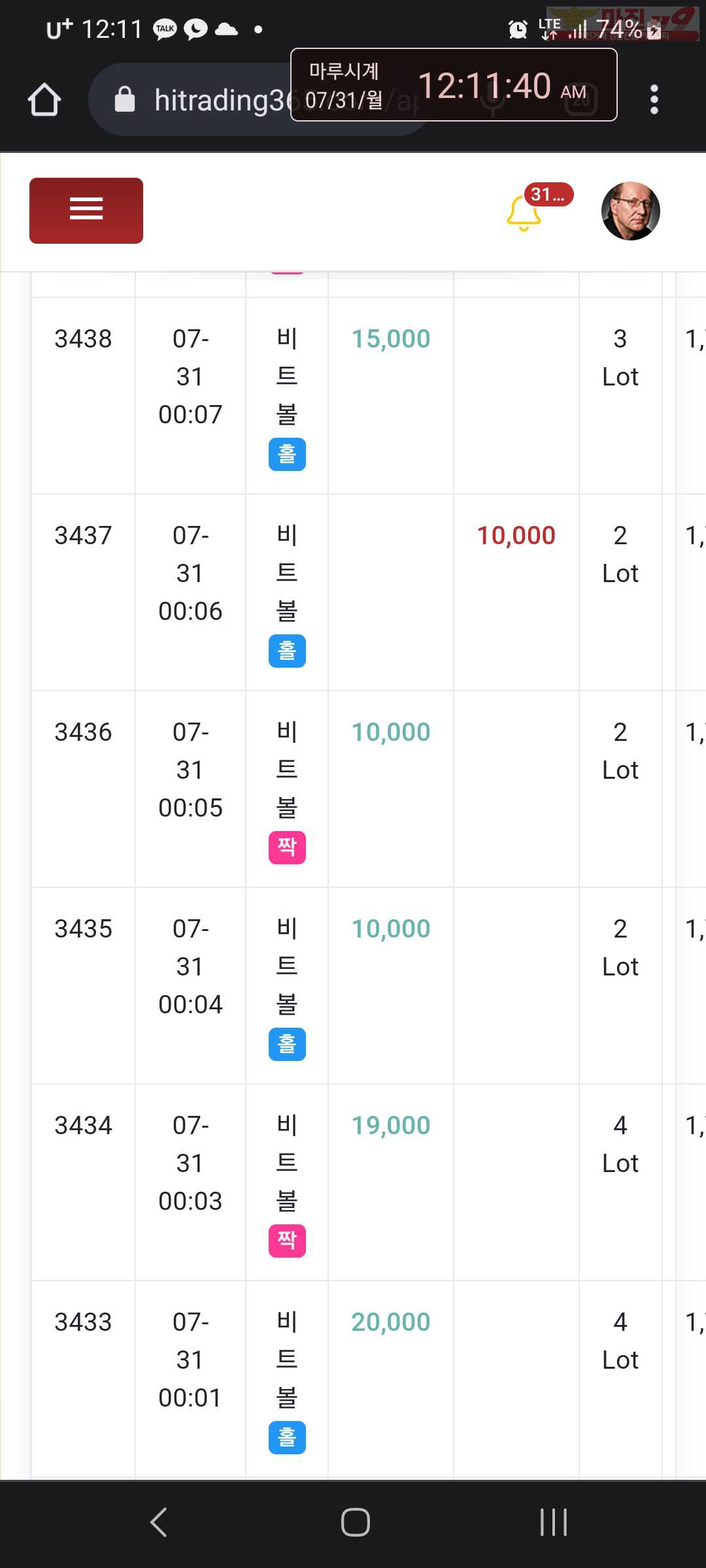Select the 20,000 amount in row 3433
This screenshot has width=706, height=1568.
pyautogui.click(x=391, y=1322)
